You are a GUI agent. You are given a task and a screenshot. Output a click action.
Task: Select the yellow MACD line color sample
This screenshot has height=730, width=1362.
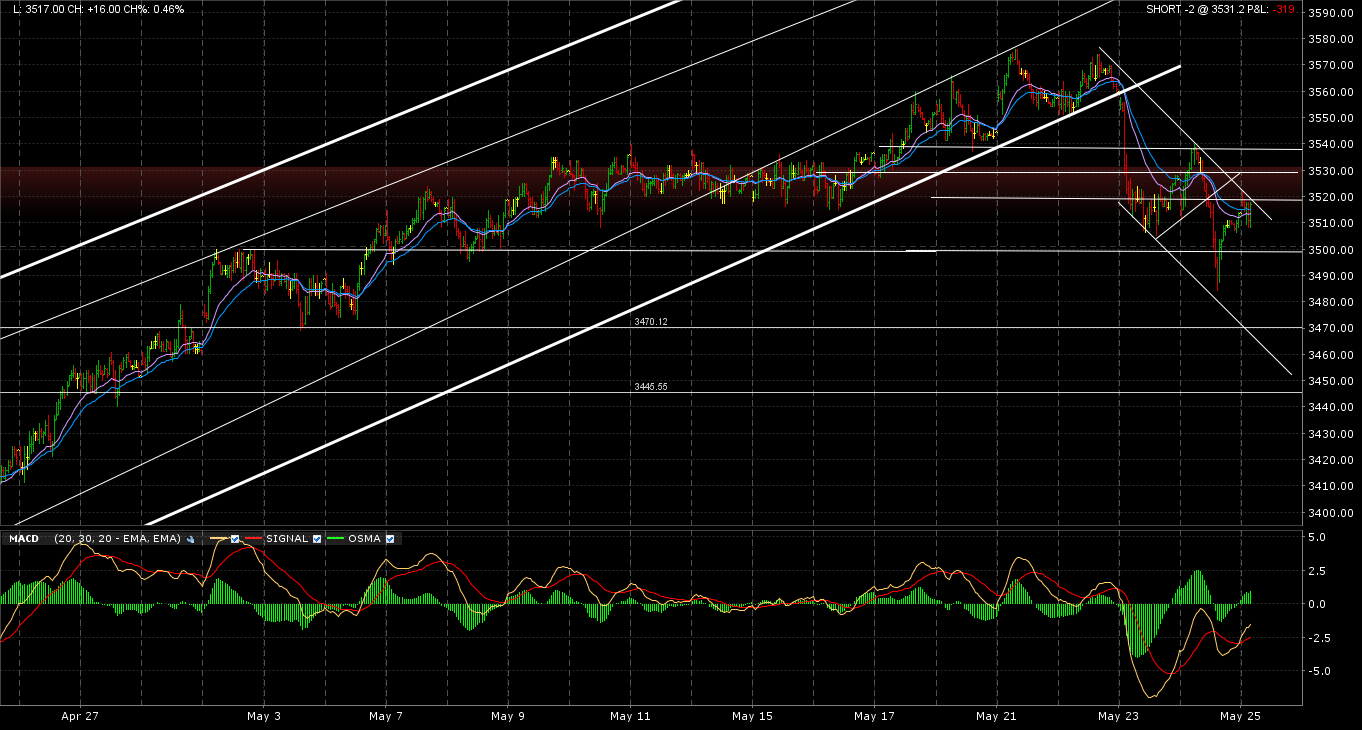pos(216,539)
